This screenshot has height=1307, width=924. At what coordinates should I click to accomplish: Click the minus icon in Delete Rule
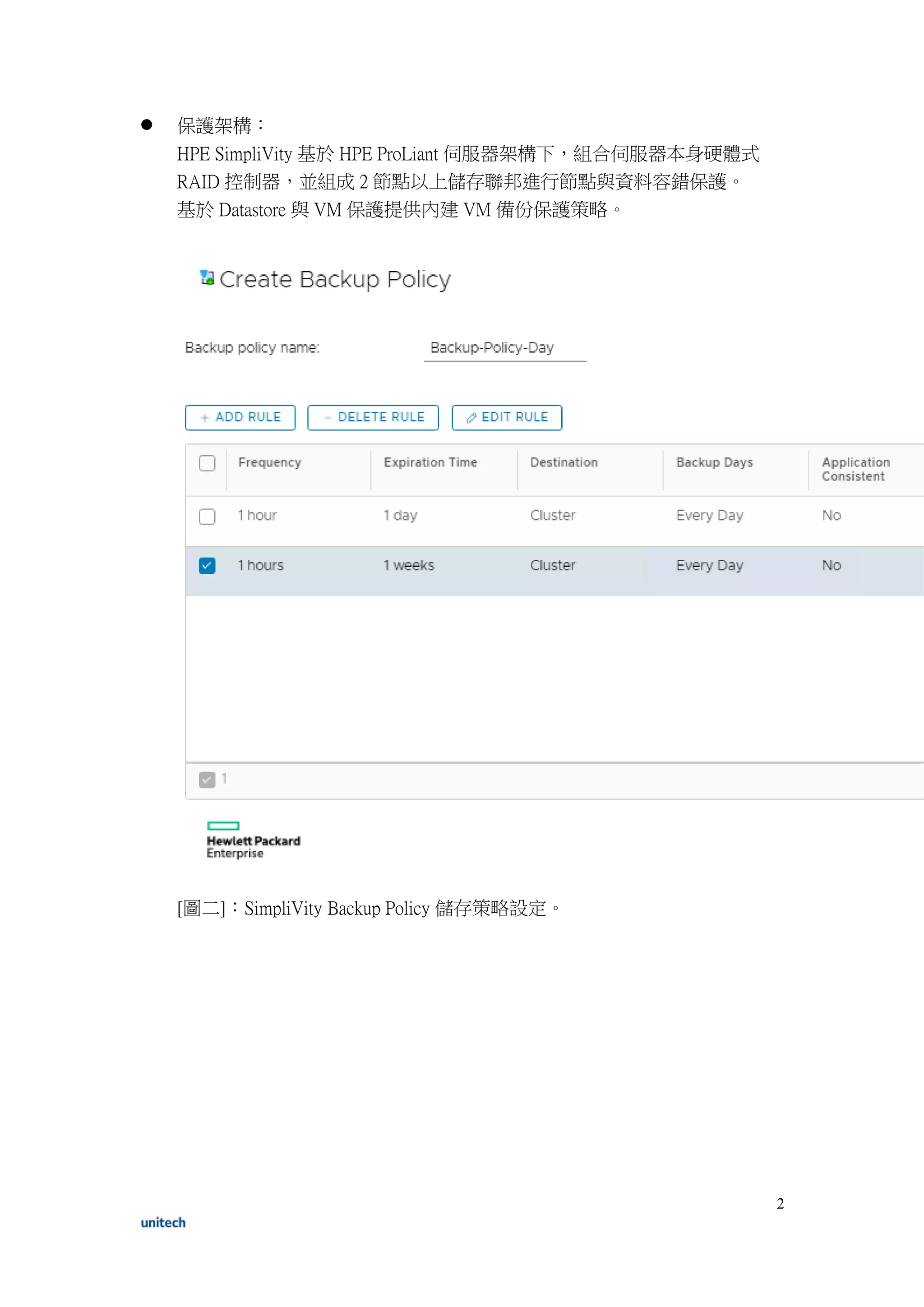[328, 418]
